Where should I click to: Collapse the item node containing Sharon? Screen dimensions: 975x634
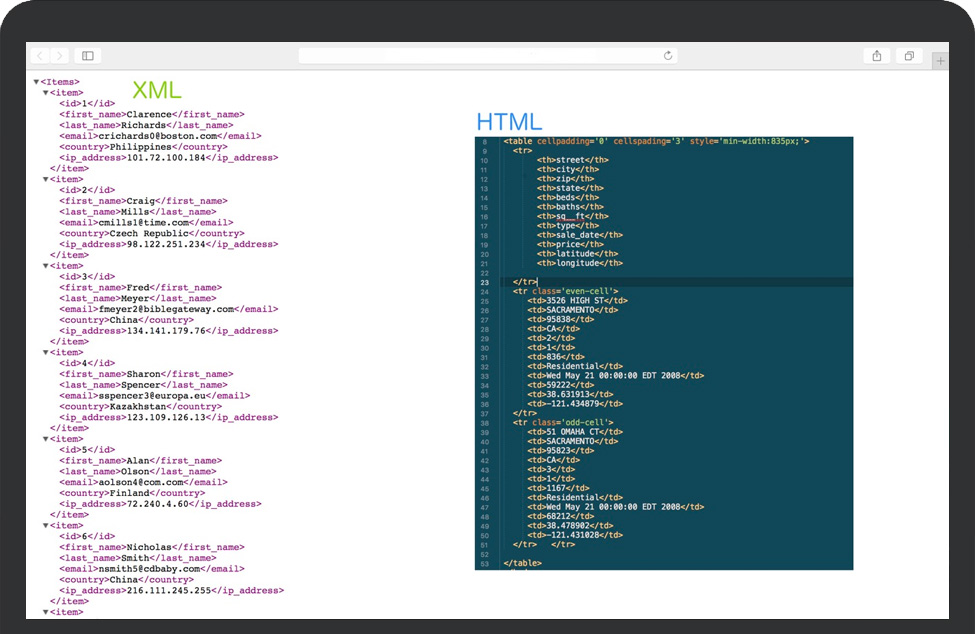click(x=46, y=353)
